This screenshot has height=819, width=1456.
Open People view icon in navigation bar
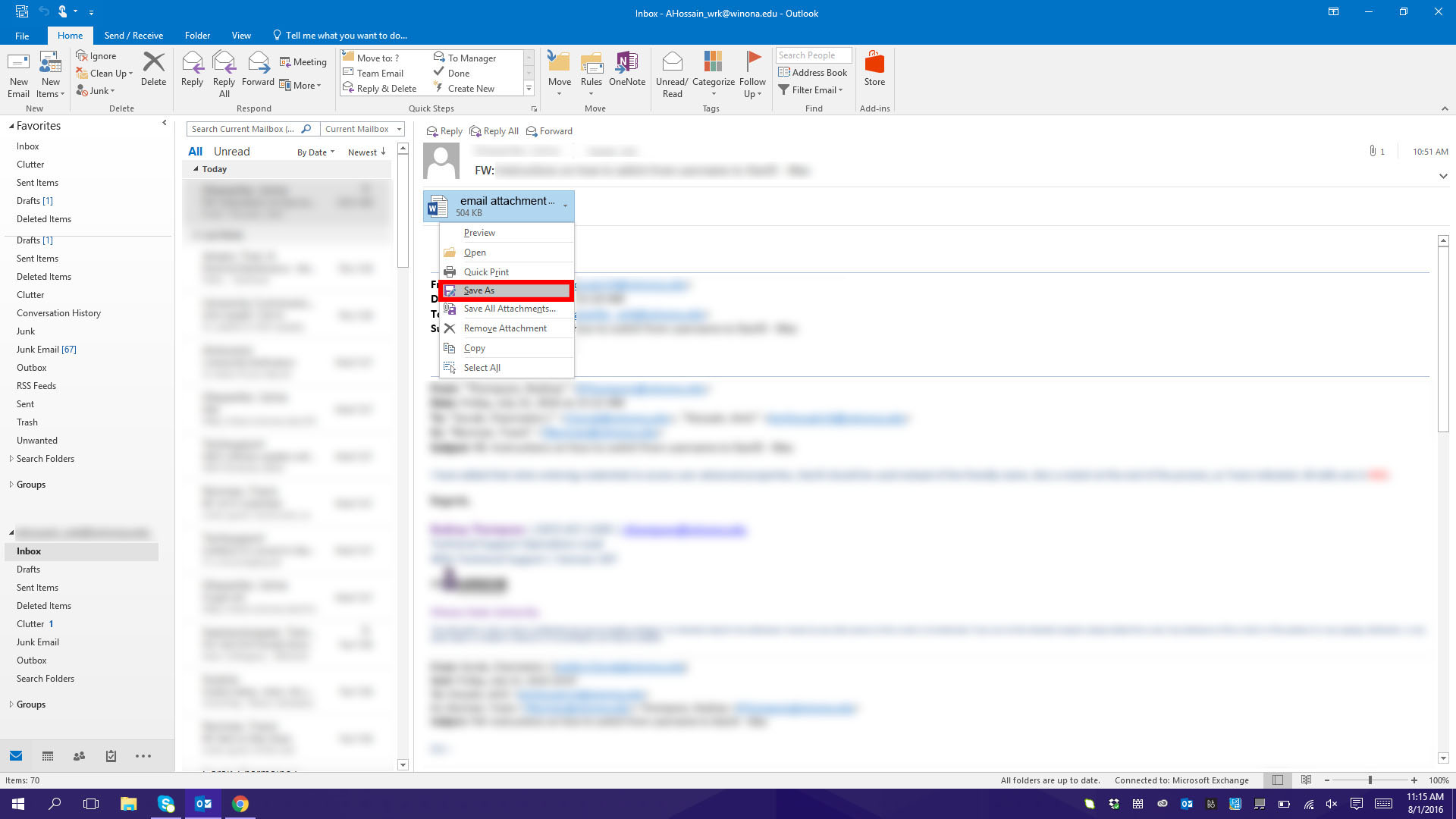(x=79, y=756)
